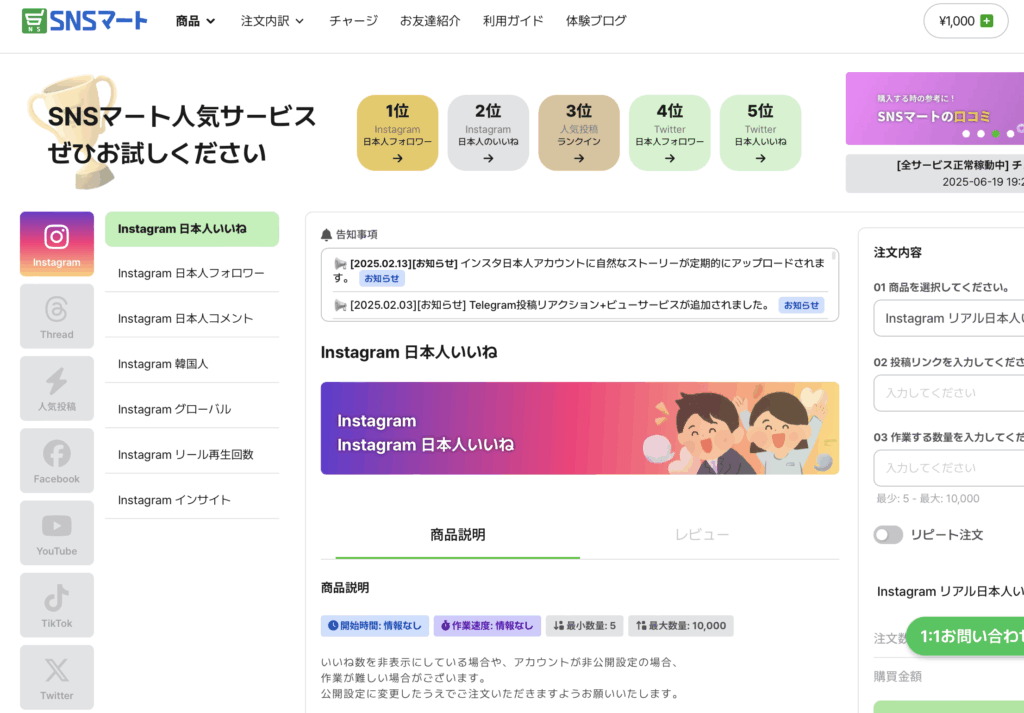Click the 03 数量 input field
This screenshot has height=713, width=1024.
(948, 468)
